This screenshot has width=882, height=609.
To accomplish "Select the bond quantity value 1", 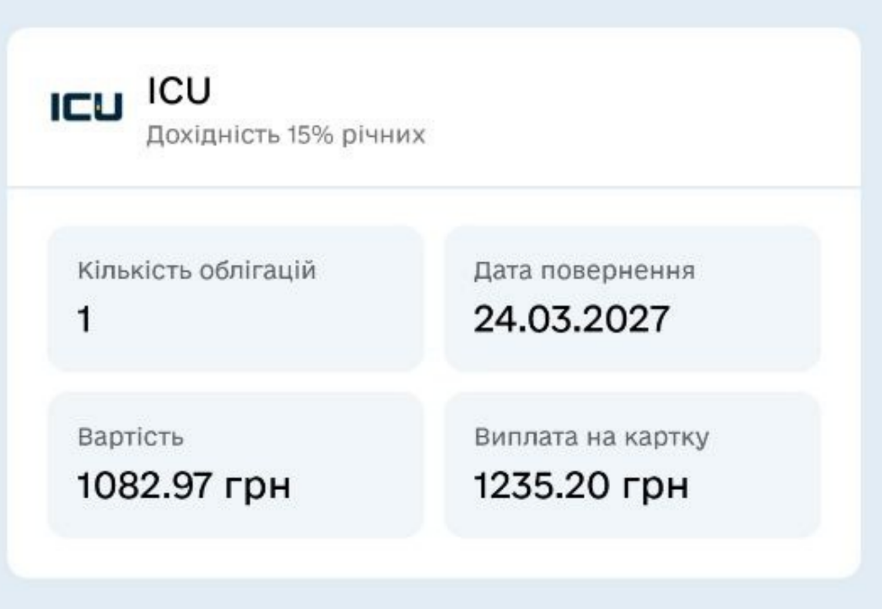I will 86,323.
